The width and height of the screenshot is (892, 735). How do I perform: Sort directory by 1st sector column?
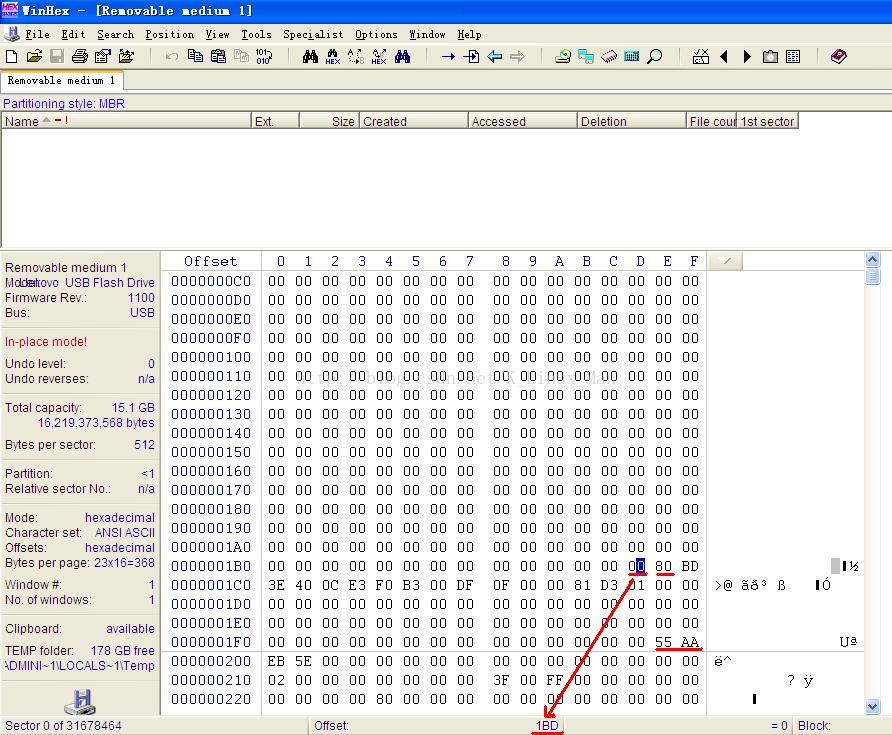pyautogui.click(x=767, y=121)
